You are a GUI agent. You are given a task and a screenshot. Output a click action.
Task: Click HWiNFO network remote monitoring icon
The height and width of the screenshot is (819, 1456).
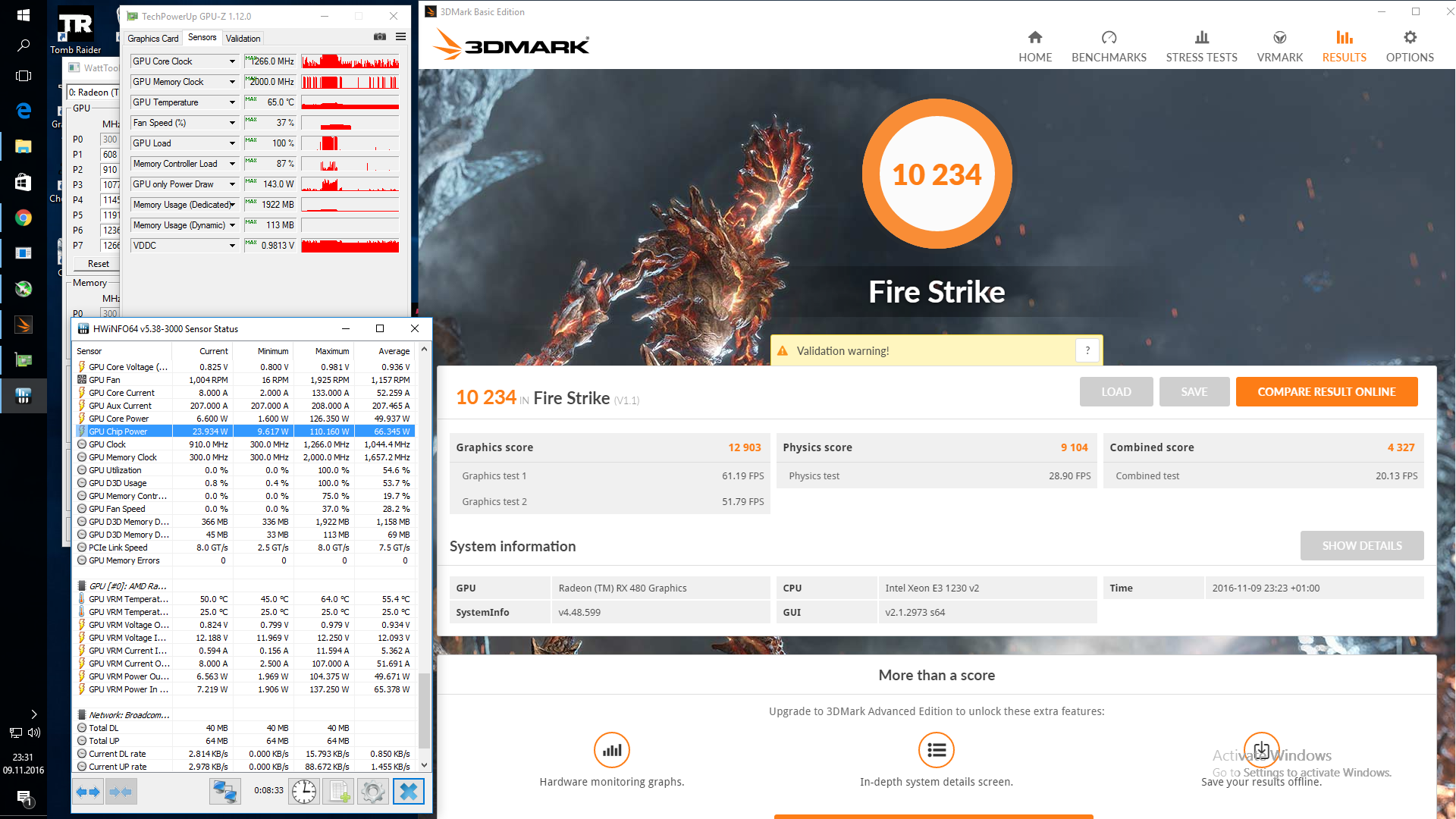click(x=225, y=792)
